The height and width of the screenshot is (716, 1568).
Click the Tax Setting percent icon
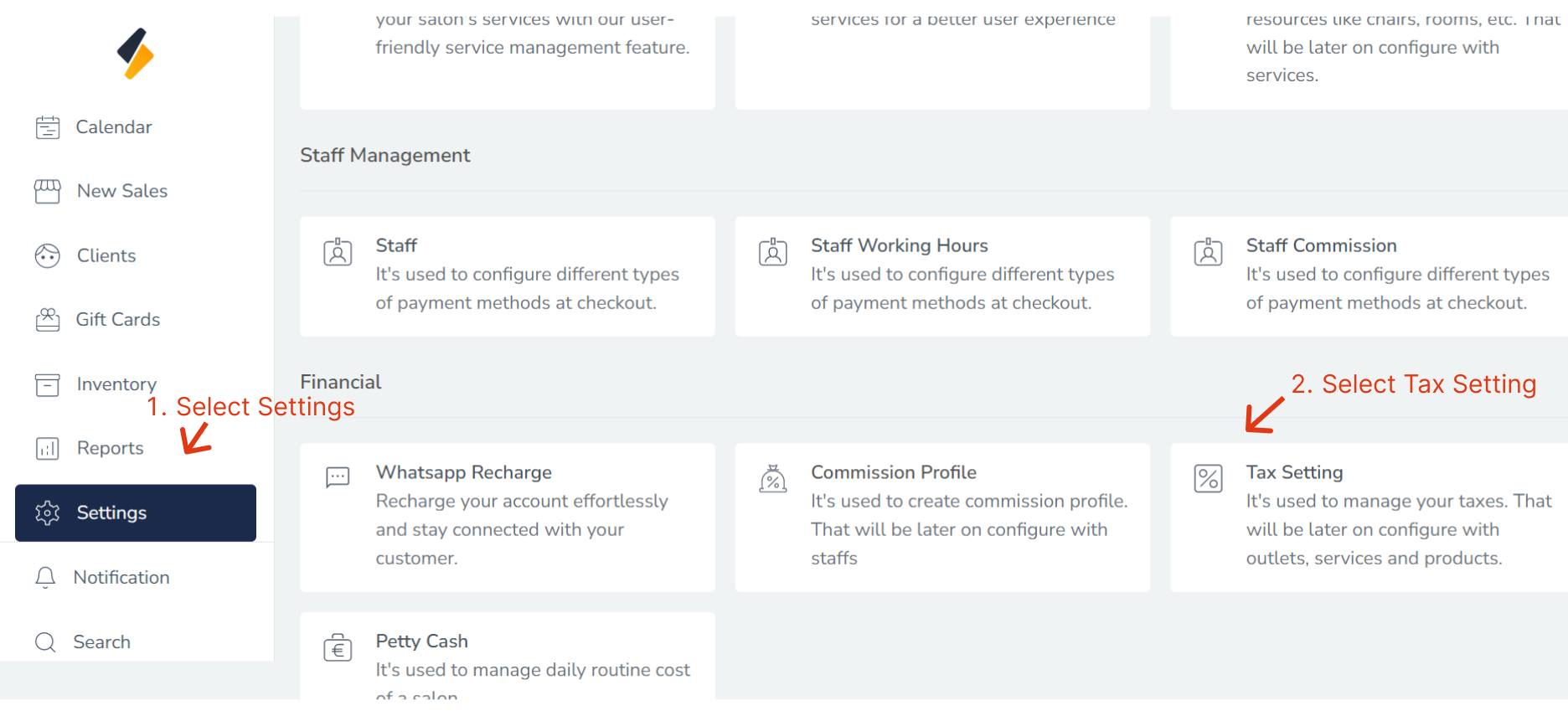(x=1208, y=479)
